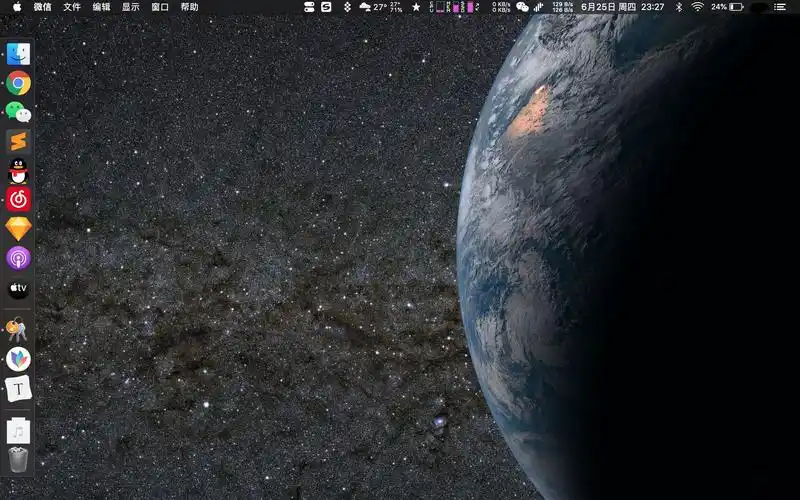Open WeChat in the dock

(18, 112)
